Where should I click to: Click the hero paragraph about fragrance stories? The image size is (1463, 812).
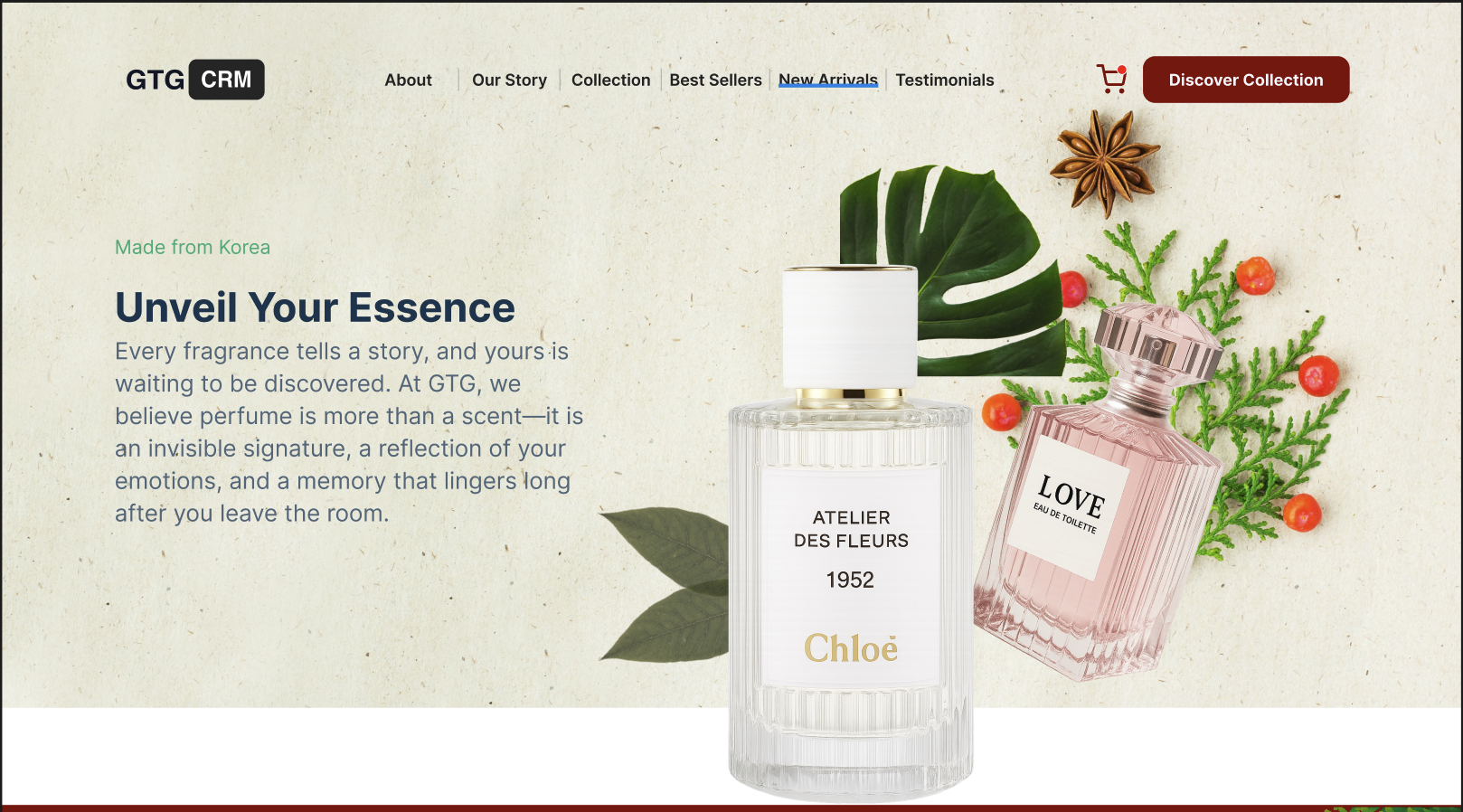(x=349, y=432)
